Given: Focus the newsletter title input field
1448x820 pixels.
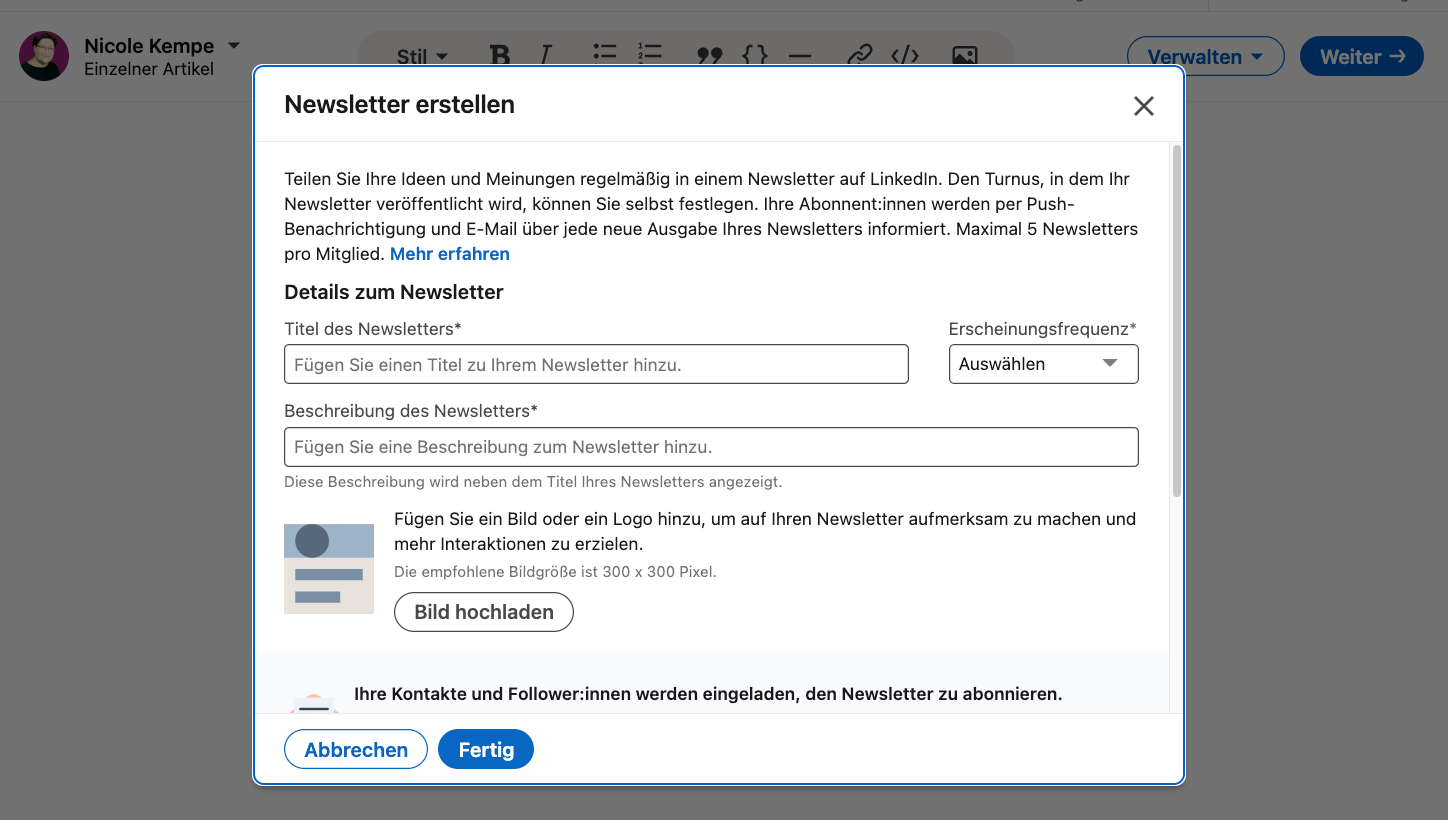Looking at the screenshot, I should click(x=596, y=364).
